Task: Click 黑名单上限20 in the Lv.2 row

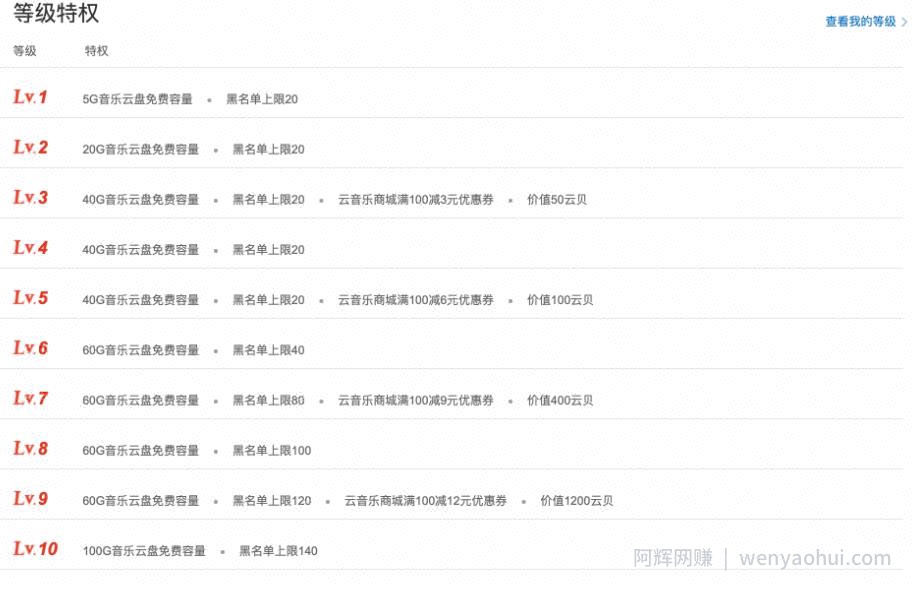Action: pyautogui.click(x=269, y=149)
